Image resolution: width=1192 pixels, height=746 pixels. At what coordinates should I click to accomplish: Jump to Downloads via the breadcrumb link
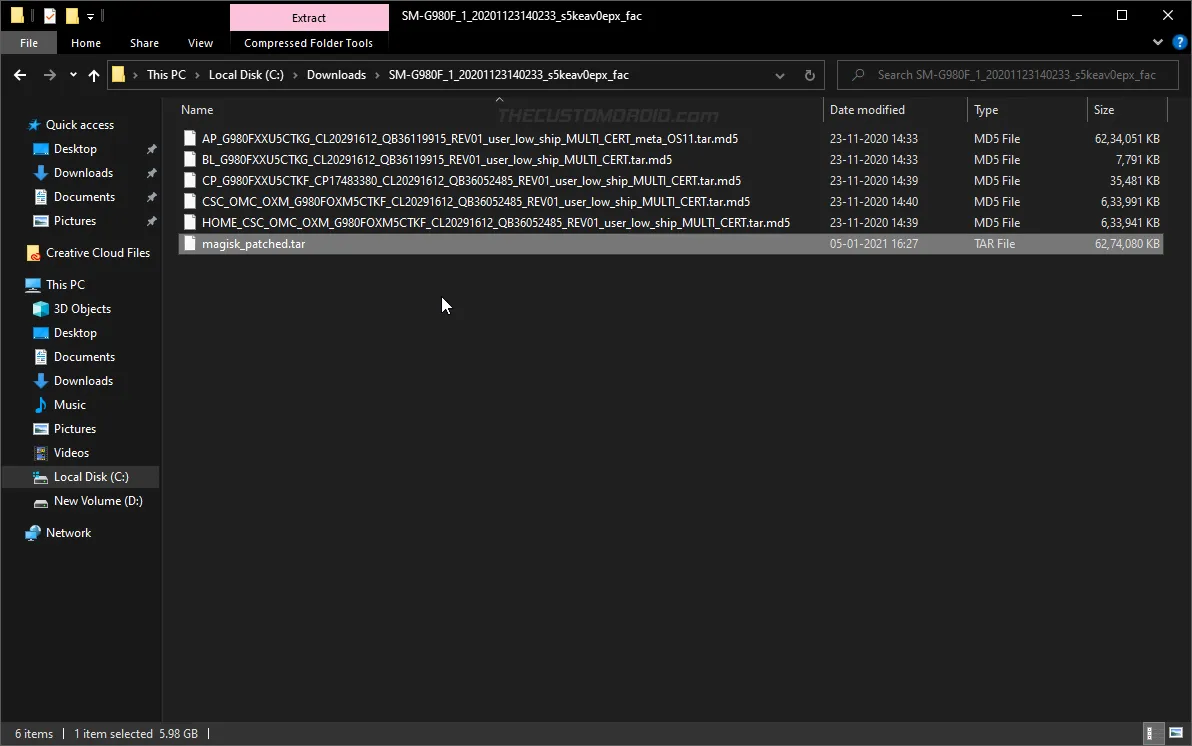tap(337, 74)
